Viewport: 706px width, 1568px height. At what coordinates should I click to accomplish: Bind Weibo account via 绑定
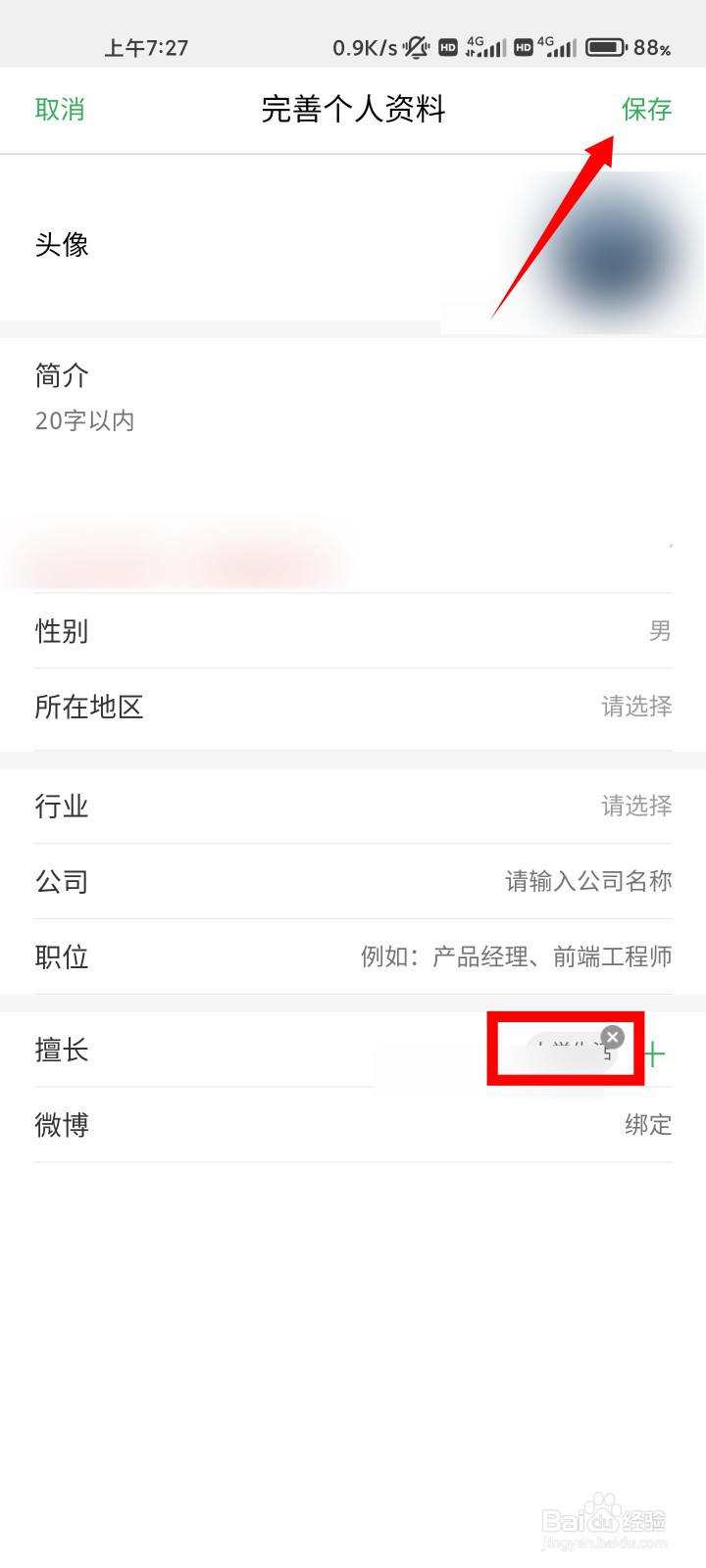(x=648, y=1124)
